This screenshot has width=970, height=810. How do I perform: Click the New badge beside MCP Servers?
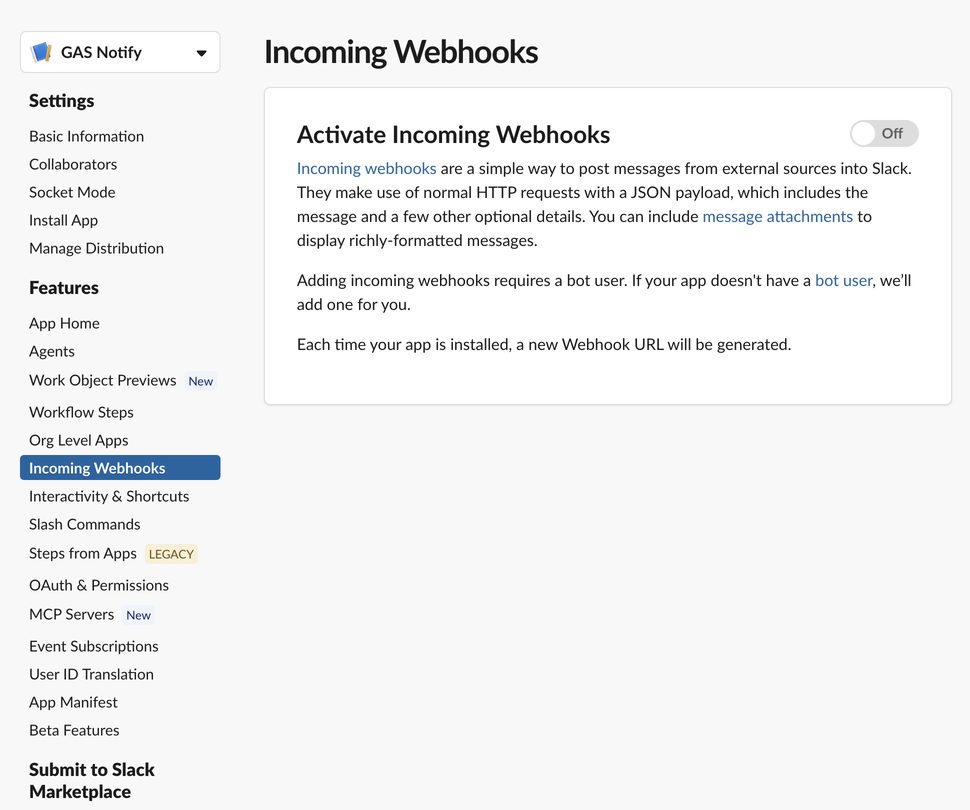coord(139,615)
